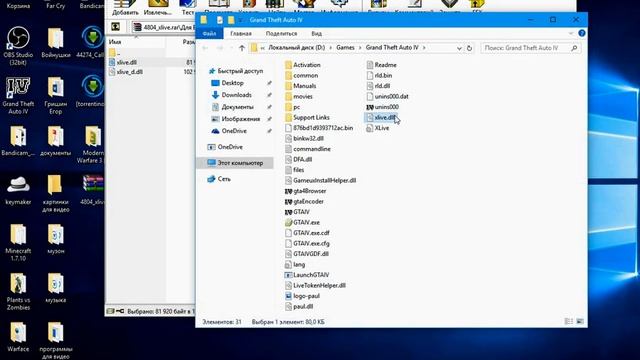The image size is (640, 360).
Task: Go up one folder with the up arrow
Action: point(242,48)
